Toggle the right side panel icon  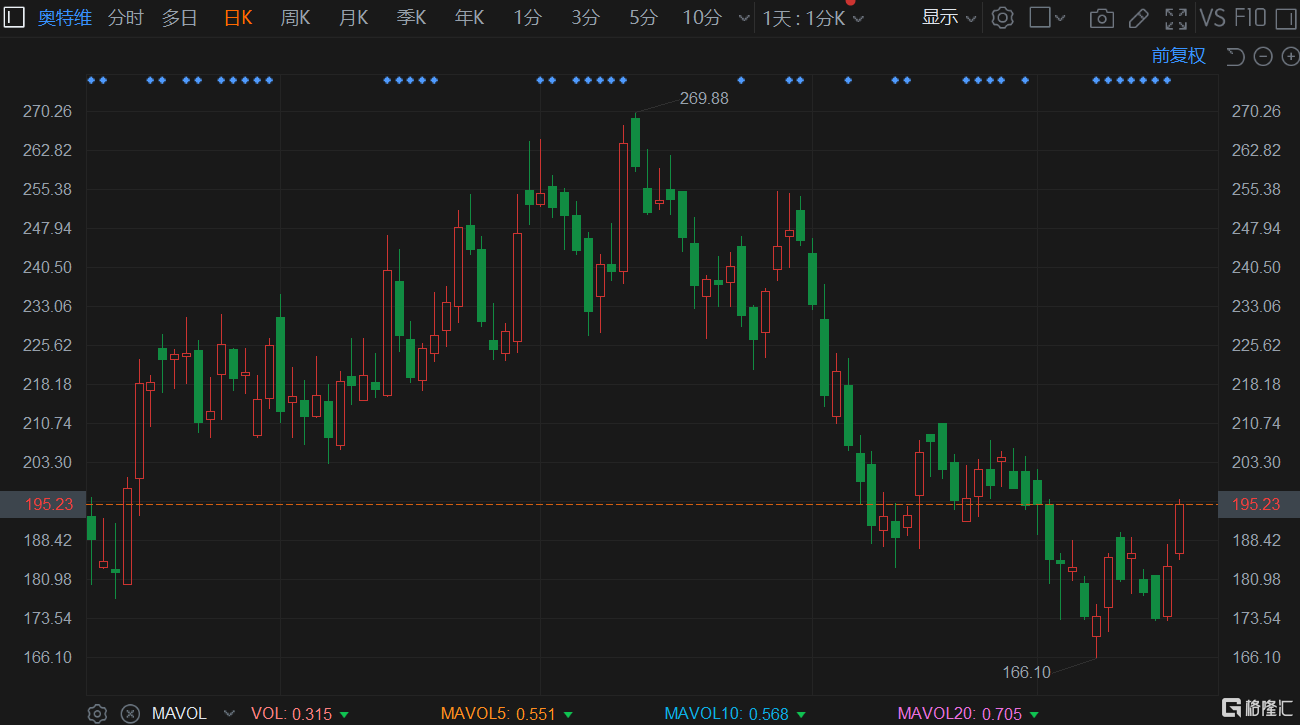[x=1285, y=17]
